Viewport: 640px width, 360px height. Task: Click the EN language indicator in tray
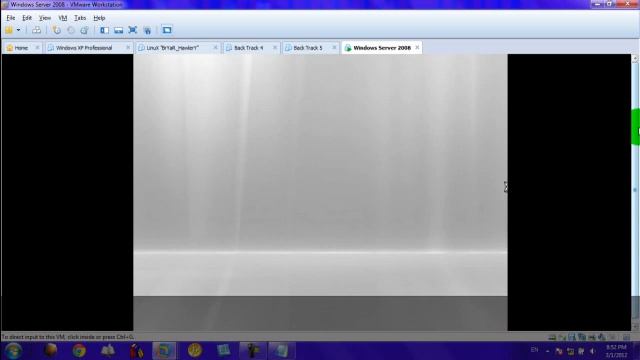point(534,350)
